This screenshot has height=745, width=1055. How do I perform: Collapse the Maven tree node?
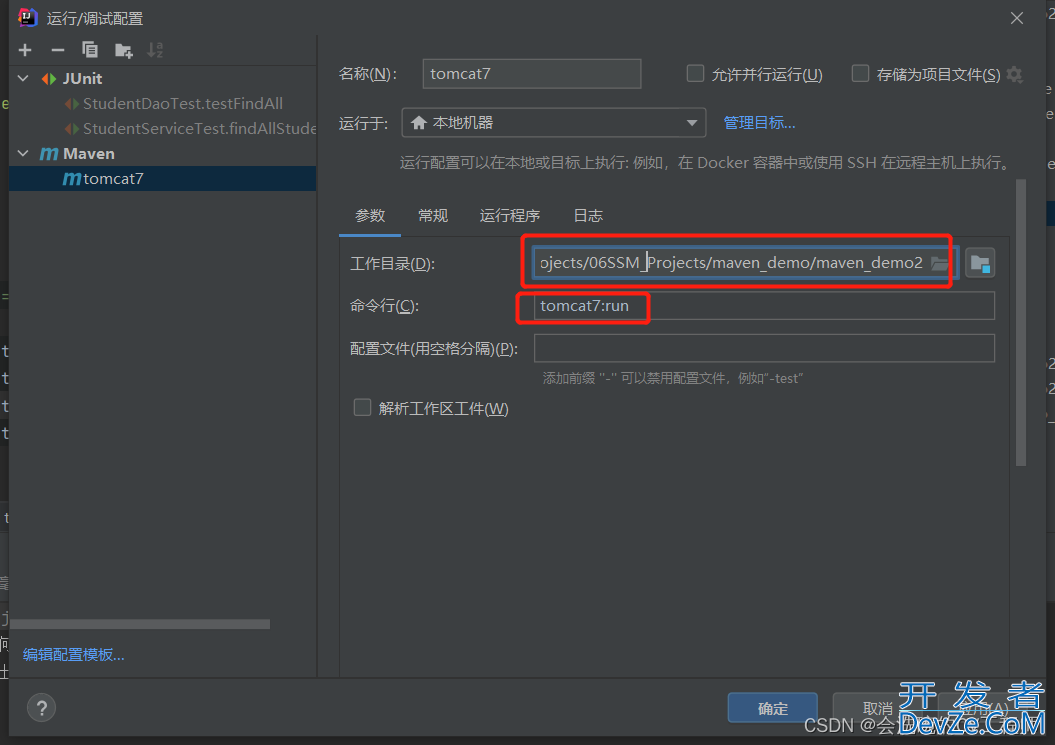pos(24,153)
